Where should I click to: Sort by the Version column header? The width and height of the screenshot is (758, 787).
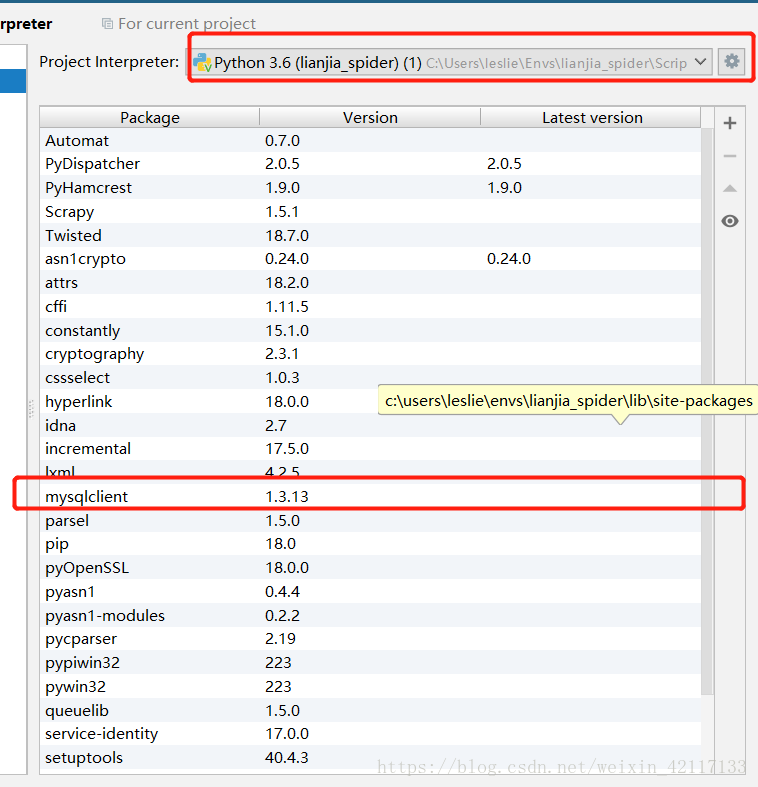[370, 117]
